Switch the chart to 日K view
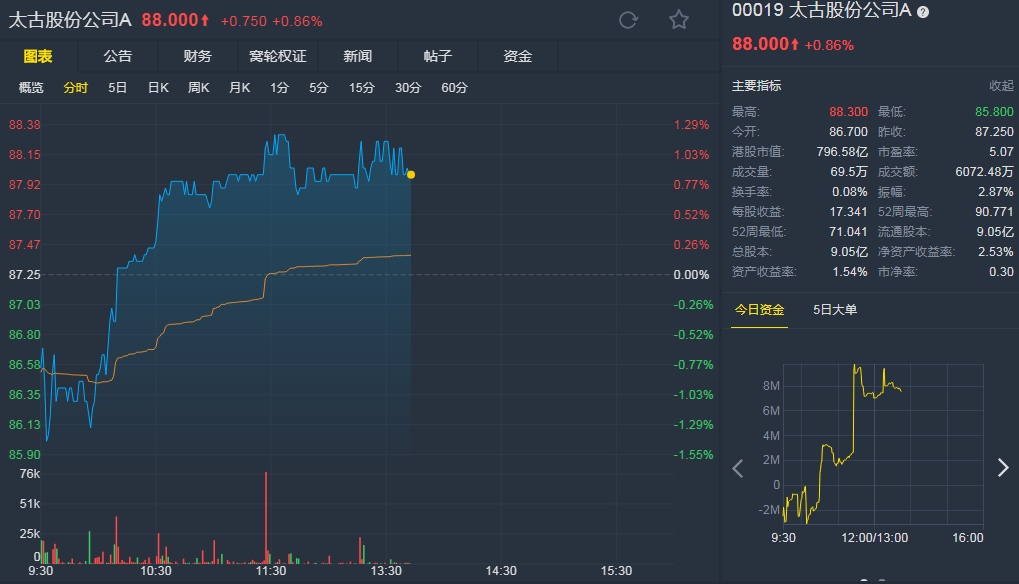This screenshot has width=1019, height=584. 158,88
